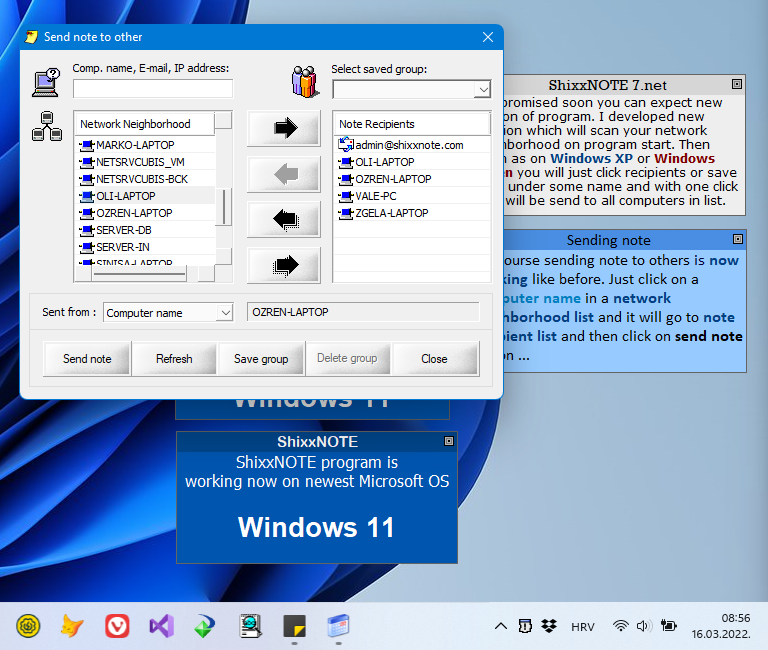
Task: Click the OZREN-LAPTOP sender name field
Action: pyautogui.click(x=363, y=312)
